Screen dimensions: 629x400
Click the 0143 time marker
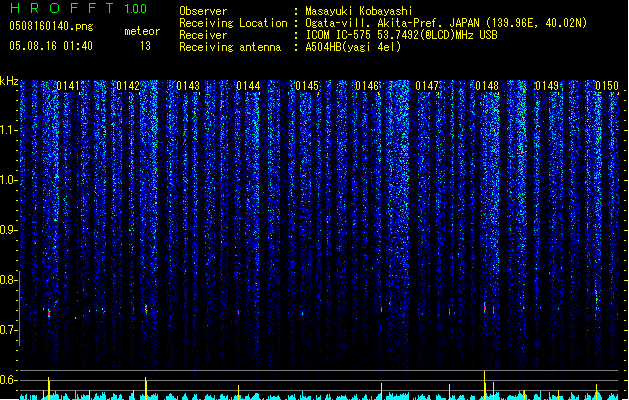coord(188,86)
